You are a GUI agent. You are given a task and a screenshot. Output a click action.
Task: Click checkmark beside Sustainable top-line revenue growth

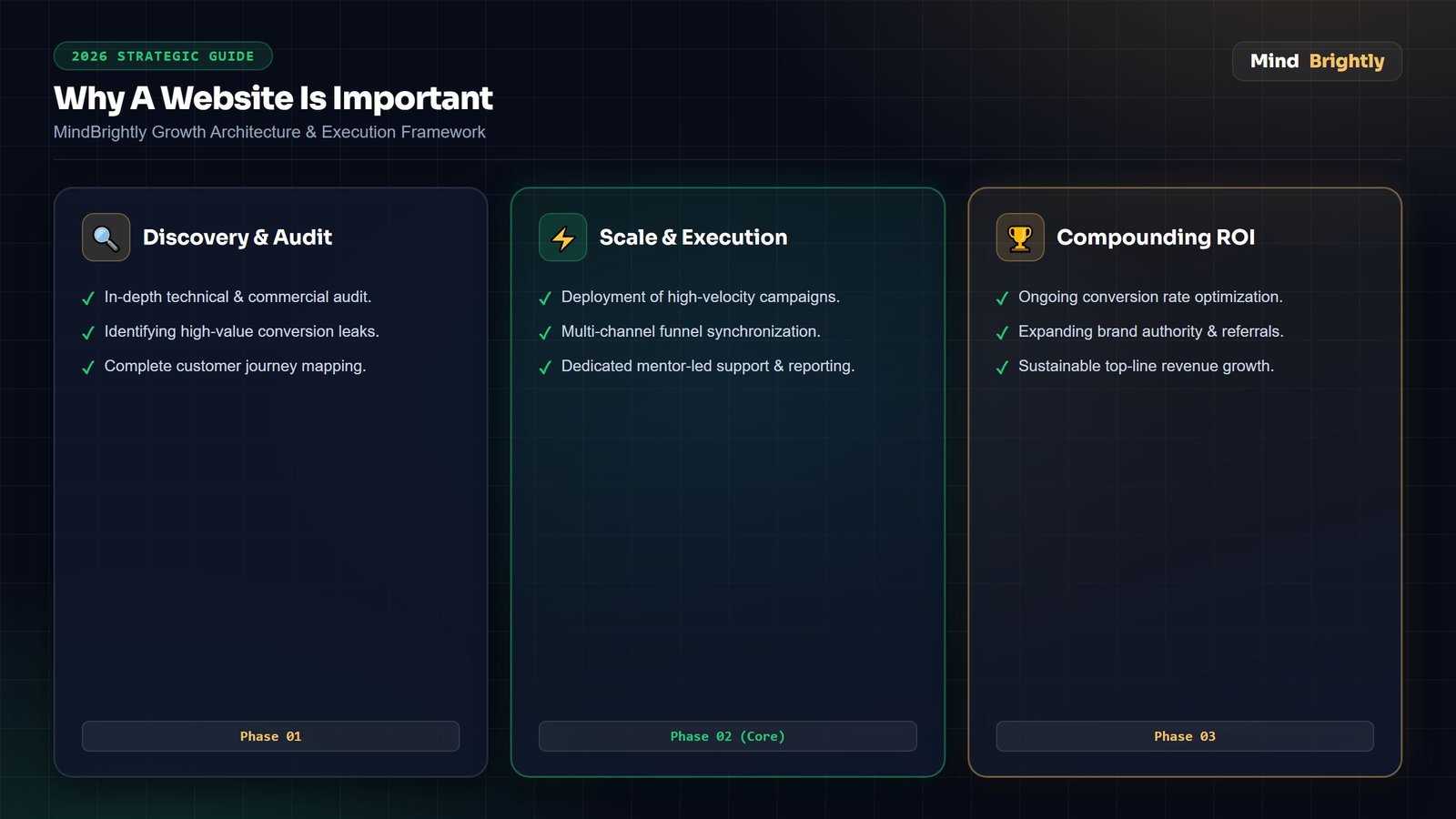point(1002,368)
